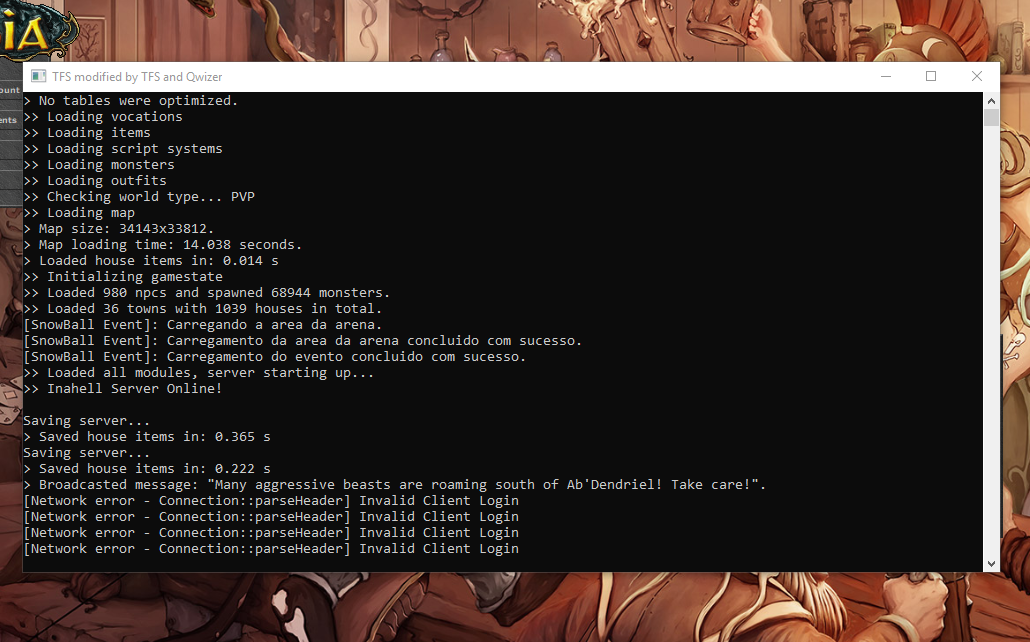The height and width of the screenshot is (642, 1030).
Task: Click 'Carregamento da area da arena concluido' line
Action: (303, 340)
